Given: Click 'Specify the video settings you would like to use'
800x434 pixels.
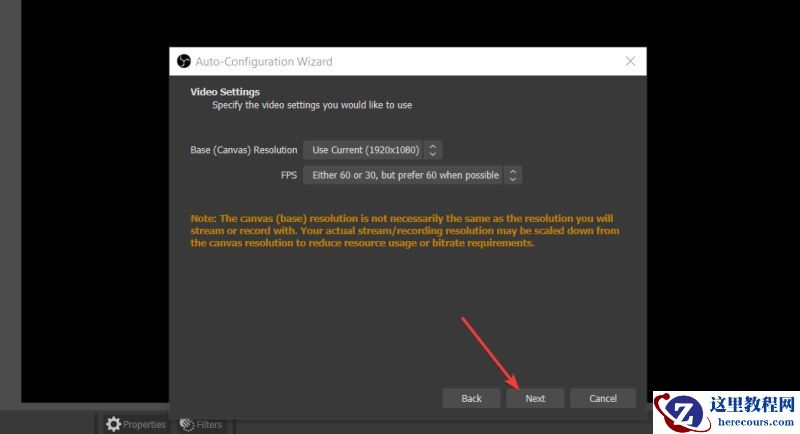Looking at the screenshot, I should (x=312, y=105).
